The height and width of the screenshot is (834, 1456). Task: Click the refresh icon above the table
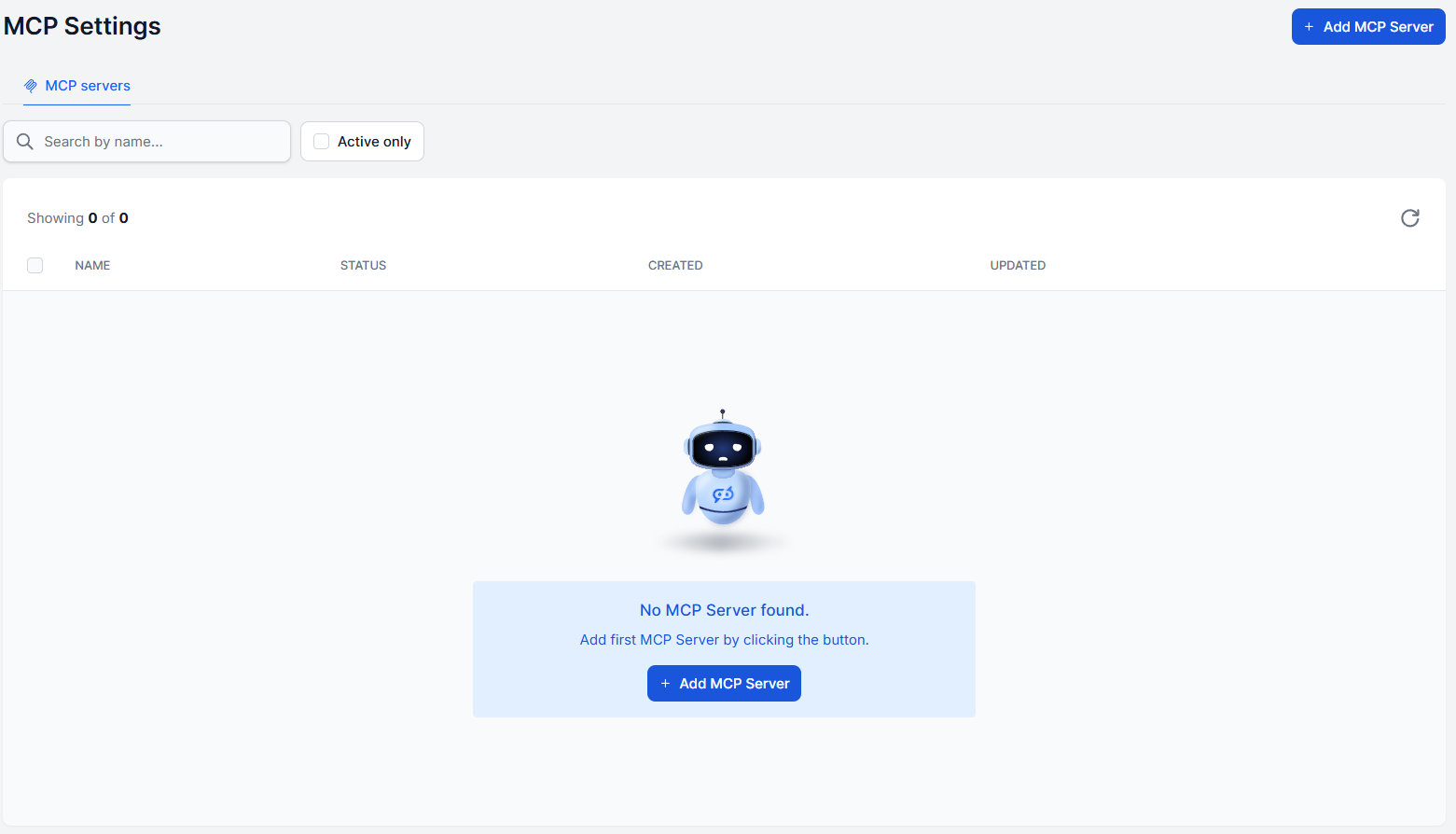[1409, 218]
